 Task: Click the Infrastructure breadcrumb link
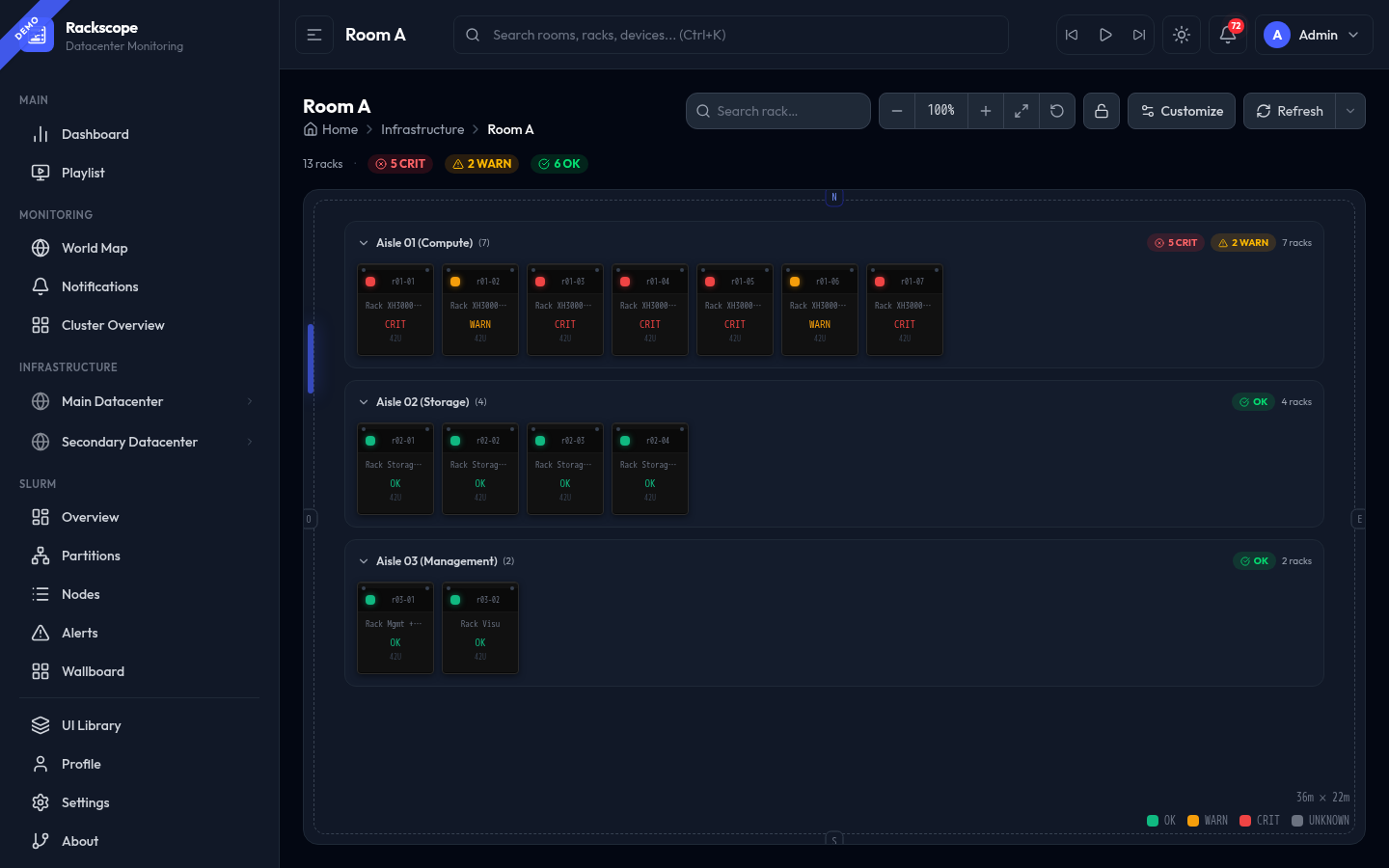coord(422,129)
